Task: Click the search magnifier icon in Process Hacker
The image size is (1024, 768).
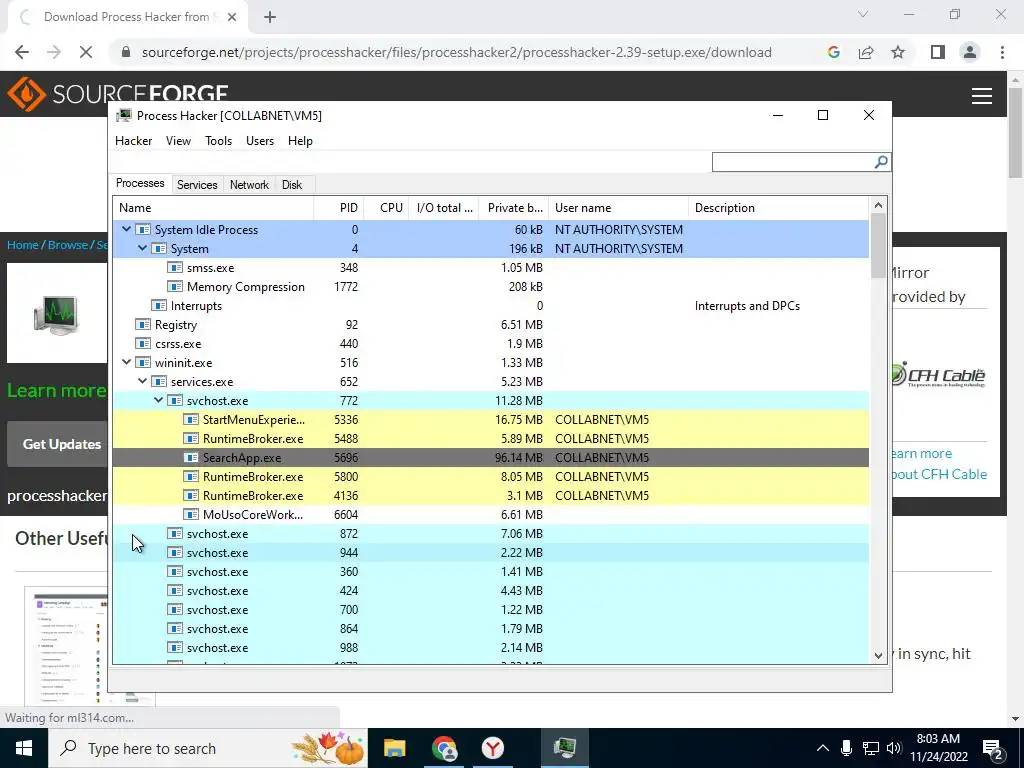Action: 880,161
